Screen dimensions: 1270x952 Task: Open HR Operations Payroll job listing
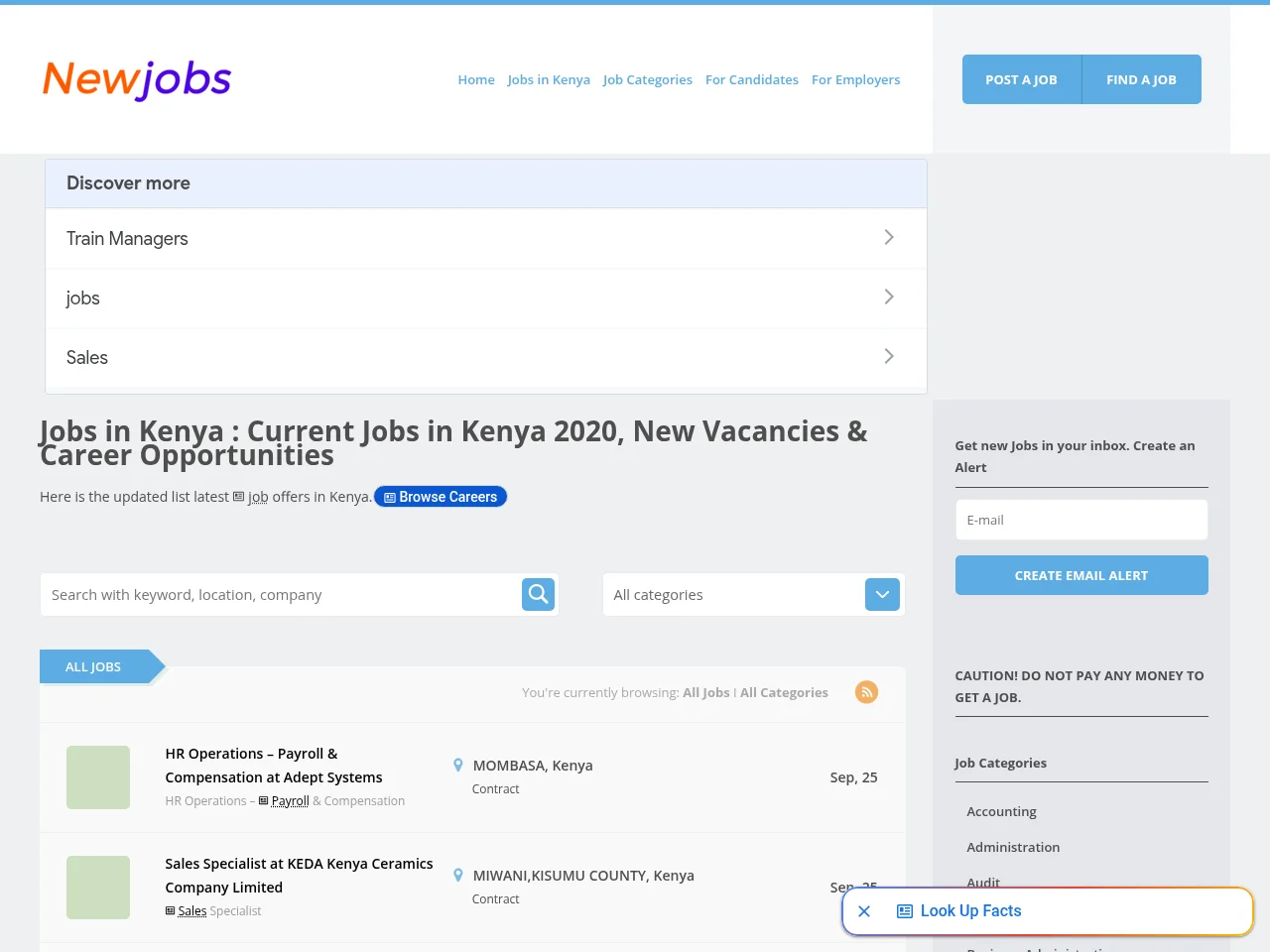pos(274,766)
